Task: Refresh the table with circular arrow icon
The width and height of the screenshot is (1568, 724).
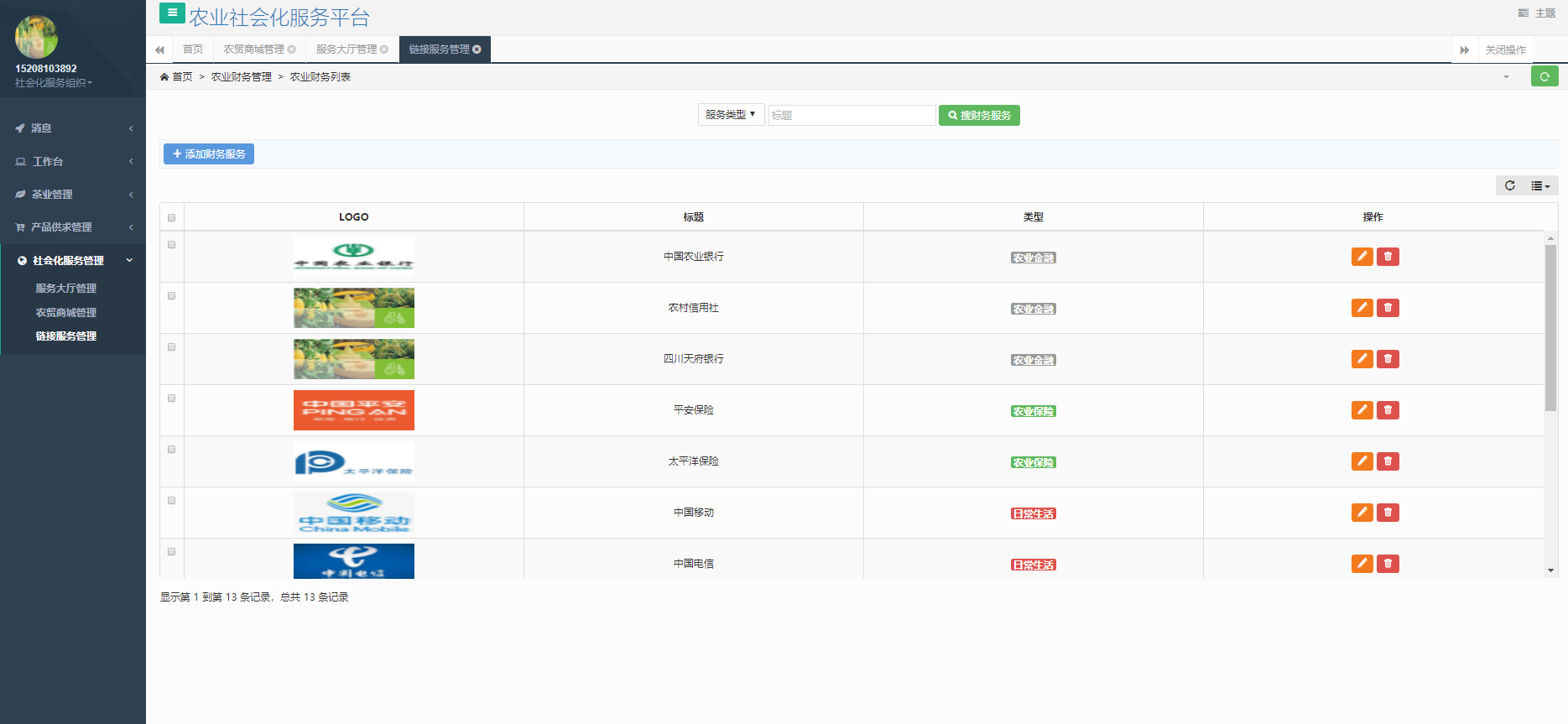Action: (x=1509, y=185)
